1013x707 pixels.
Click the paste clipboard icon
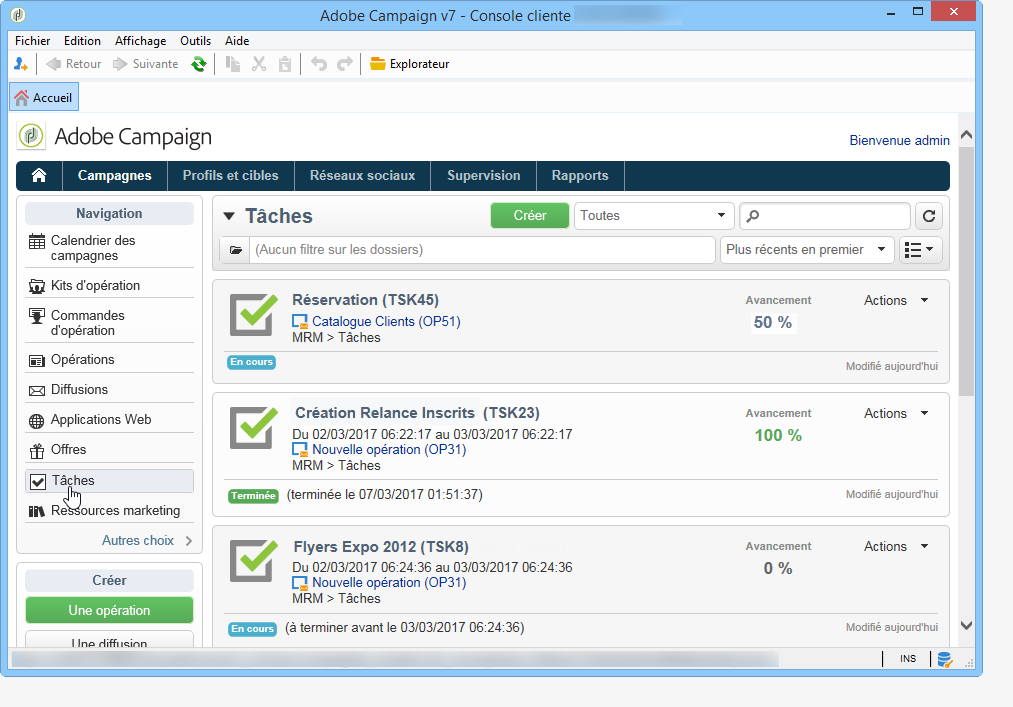tap(285, 64)
